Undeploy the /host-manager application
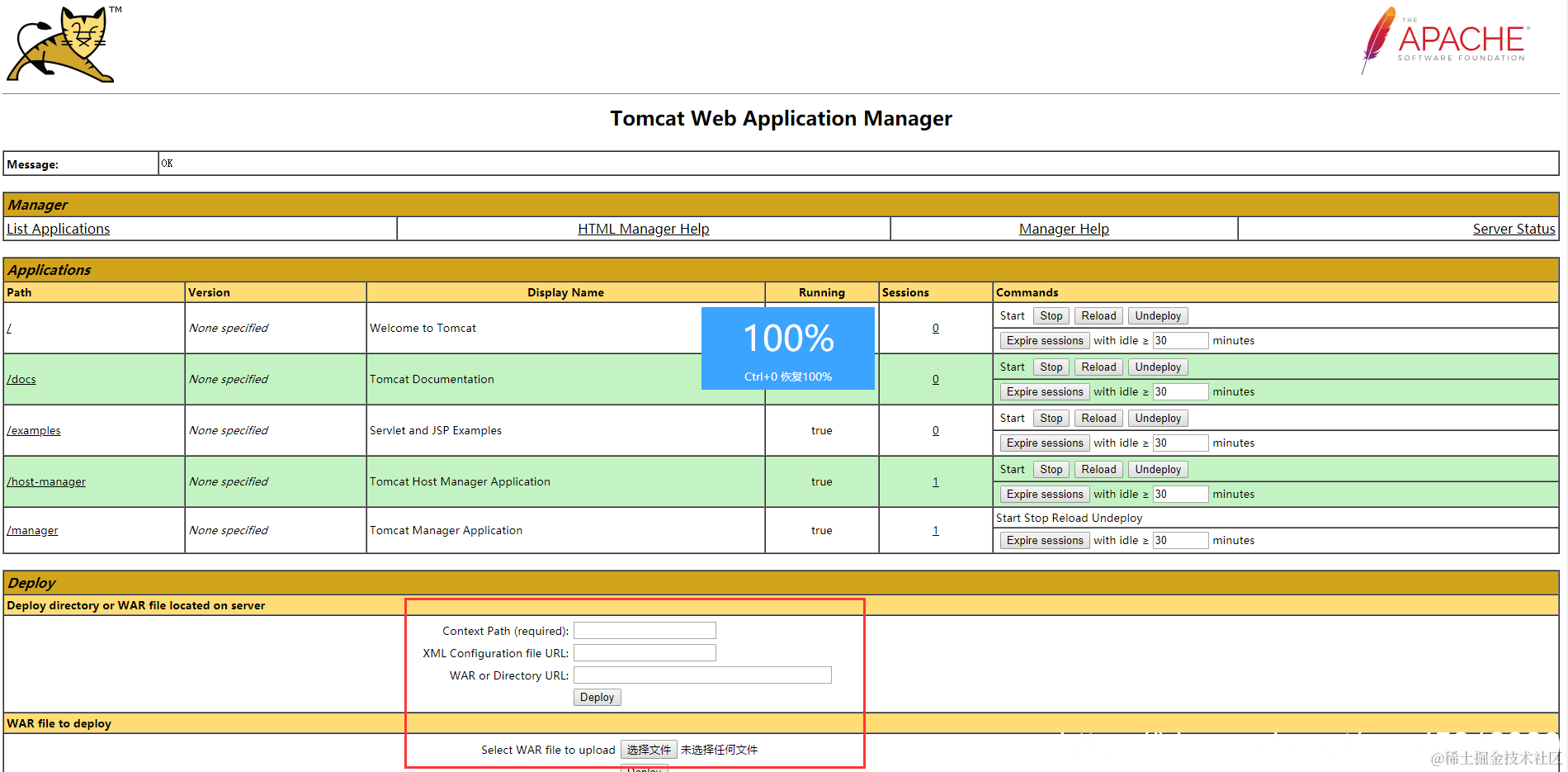1568x772 pixels. pos(1158,469)
